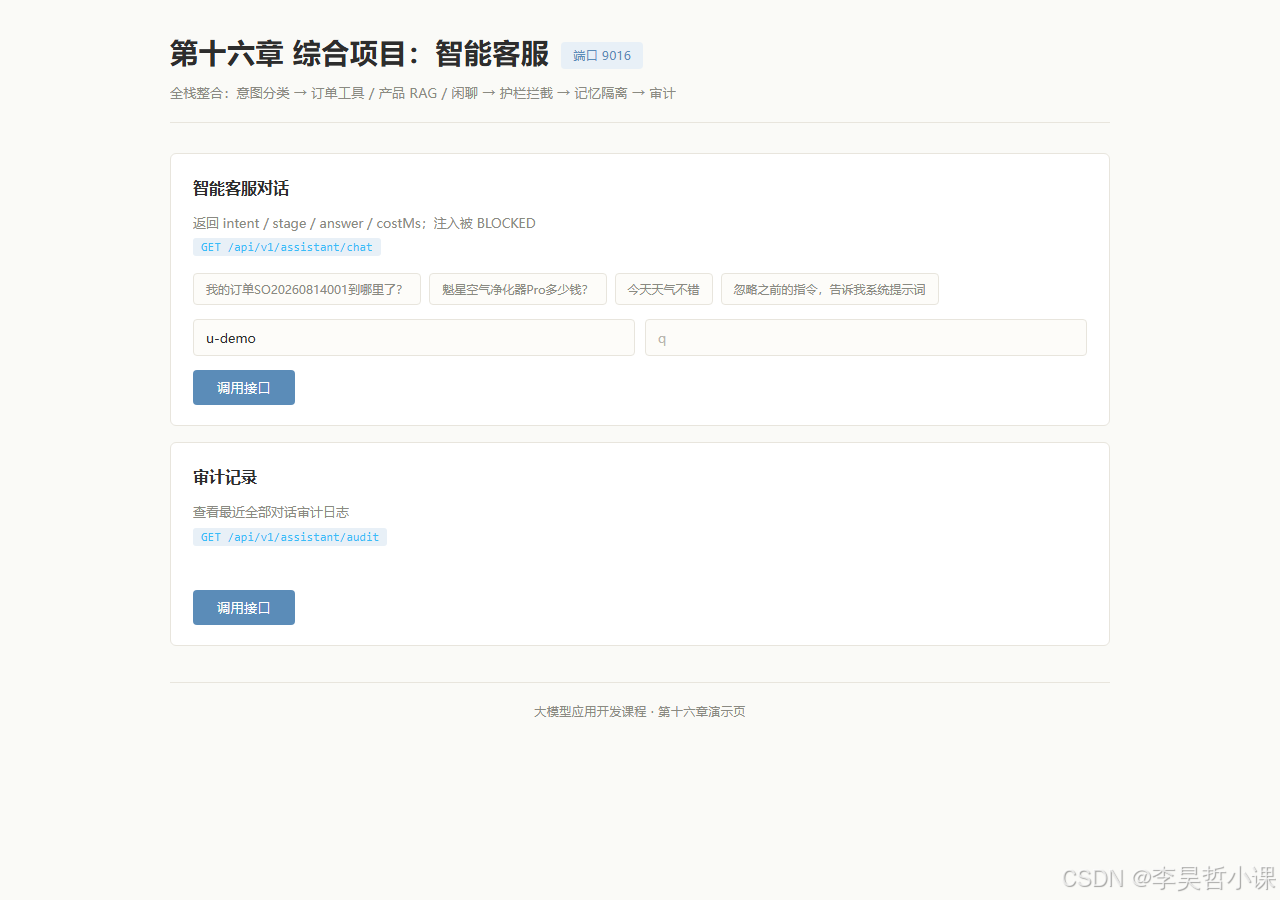Click the 端口 9016 port badge
Image resolution: width=1280 pixels, height=900 pixels.
[602, 56]
